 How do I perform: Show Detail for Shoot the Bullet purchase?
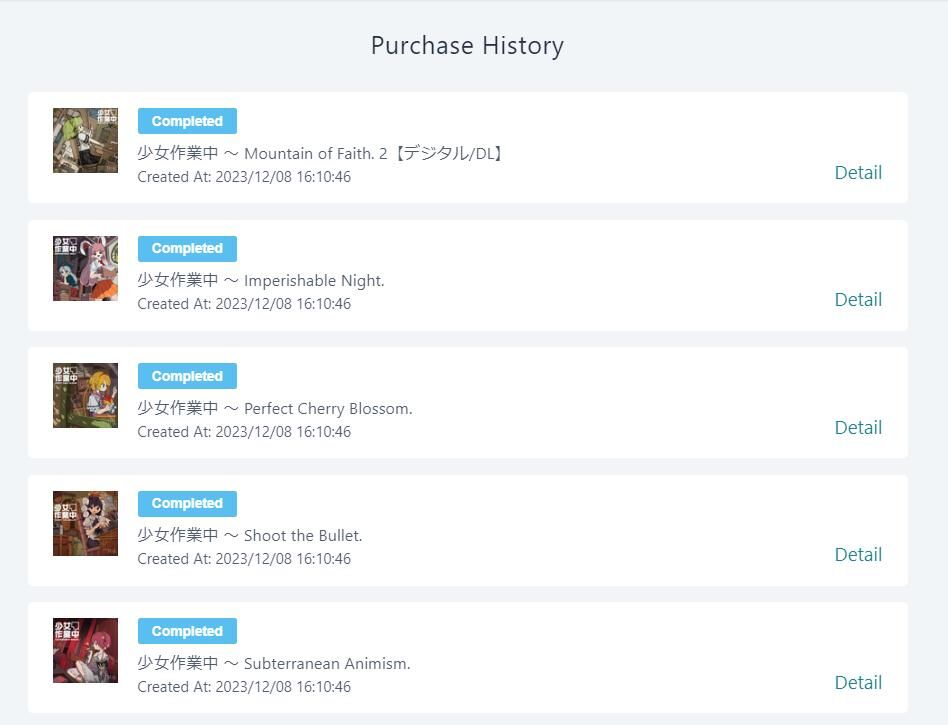pyautogui.click(x=857, y=554)
